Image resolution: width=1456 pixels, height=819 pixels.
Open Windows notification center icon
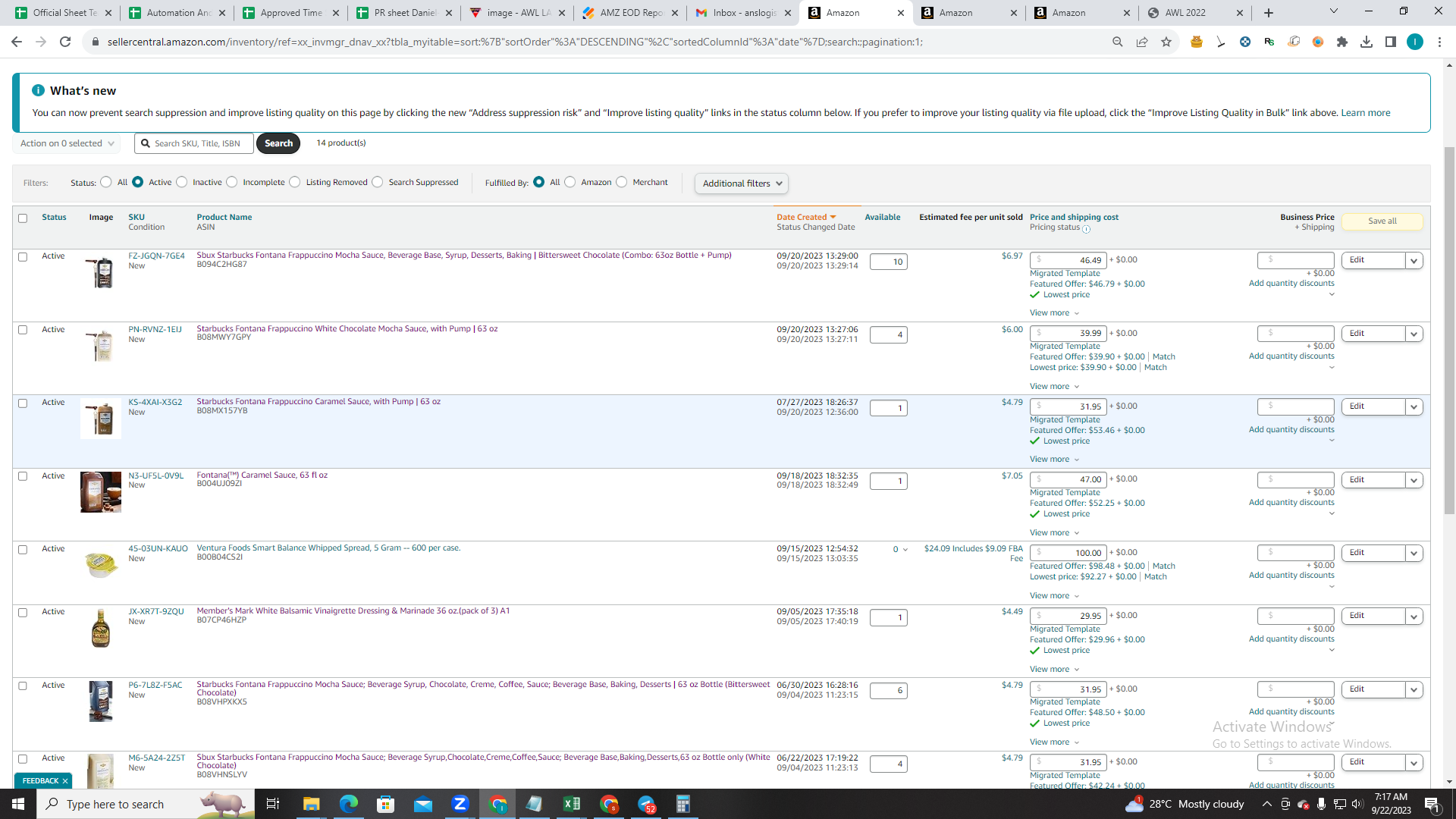tap(1432, 804)
